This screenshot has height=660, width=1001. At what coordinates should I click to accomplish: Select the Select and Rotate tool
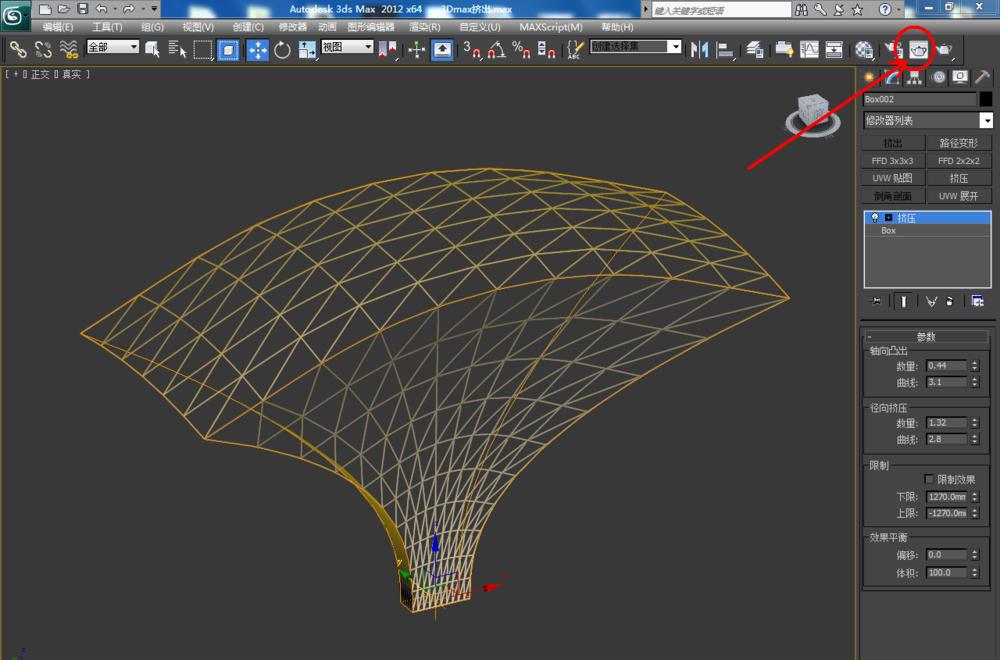pos(284,50)
